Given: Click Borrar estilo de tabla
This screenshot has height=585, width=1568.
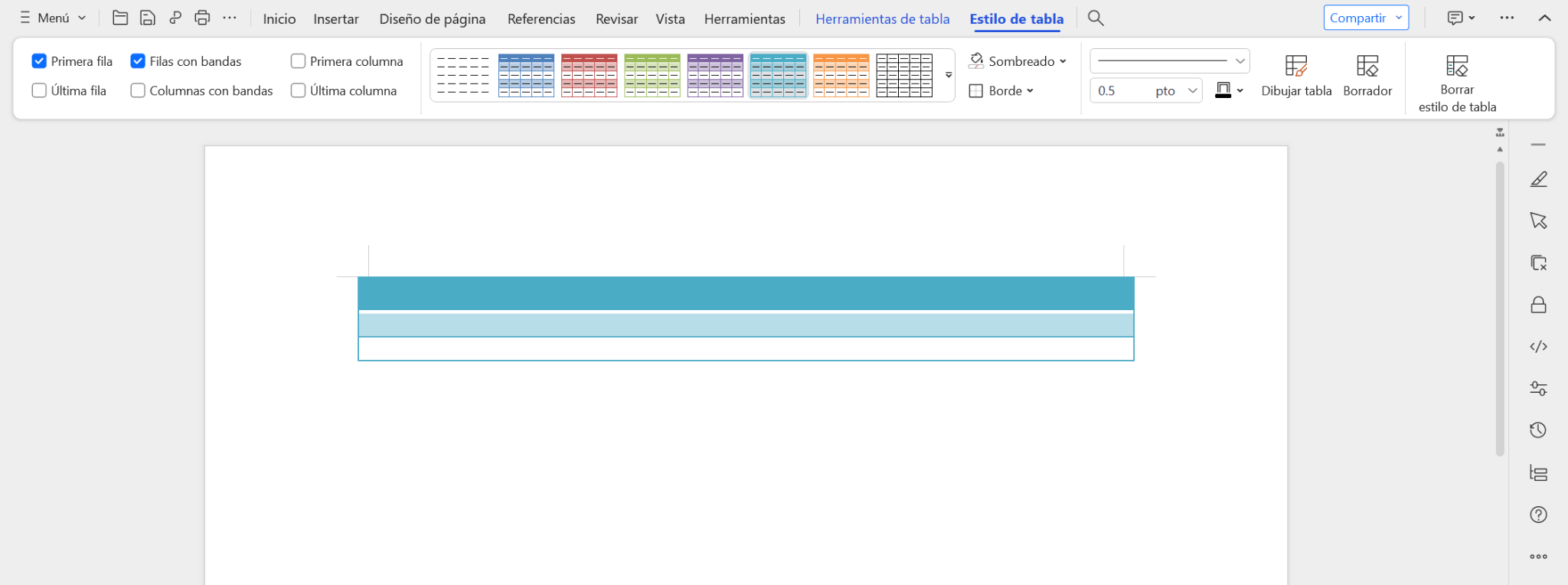Looking at the screenshot, I should pos(1458,83).
